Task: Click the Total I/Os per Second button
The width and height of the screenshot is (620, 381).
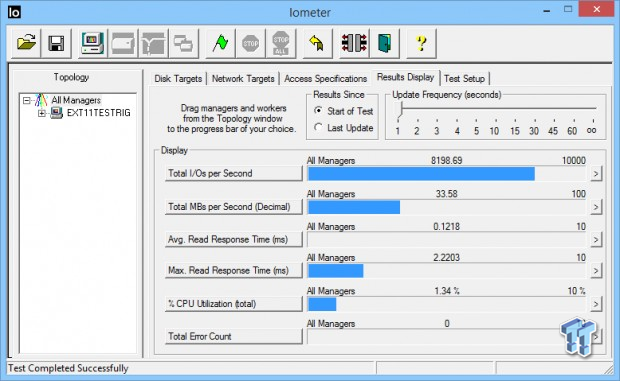Action: pos(233,174)
